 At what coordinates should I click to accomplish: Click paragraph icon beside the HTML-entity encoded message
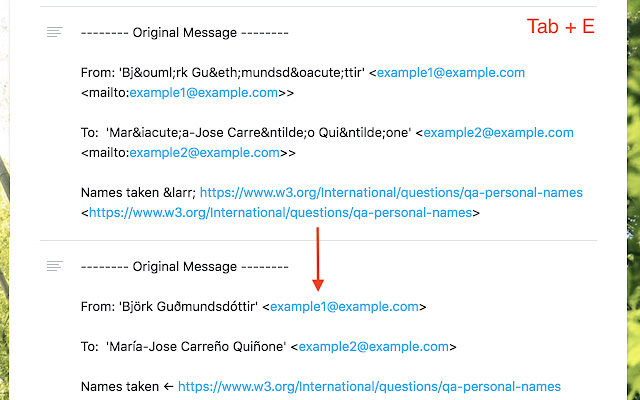(55, 32)
